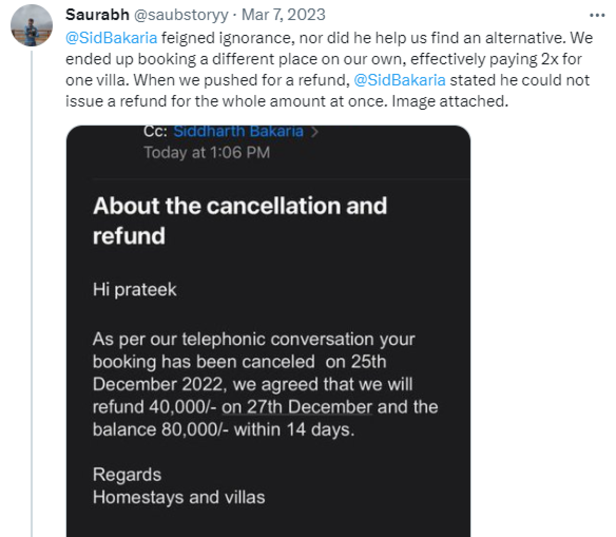Click the "Today at 1:06 PM" email time
The image size is (616, 537).
point(206,153)
